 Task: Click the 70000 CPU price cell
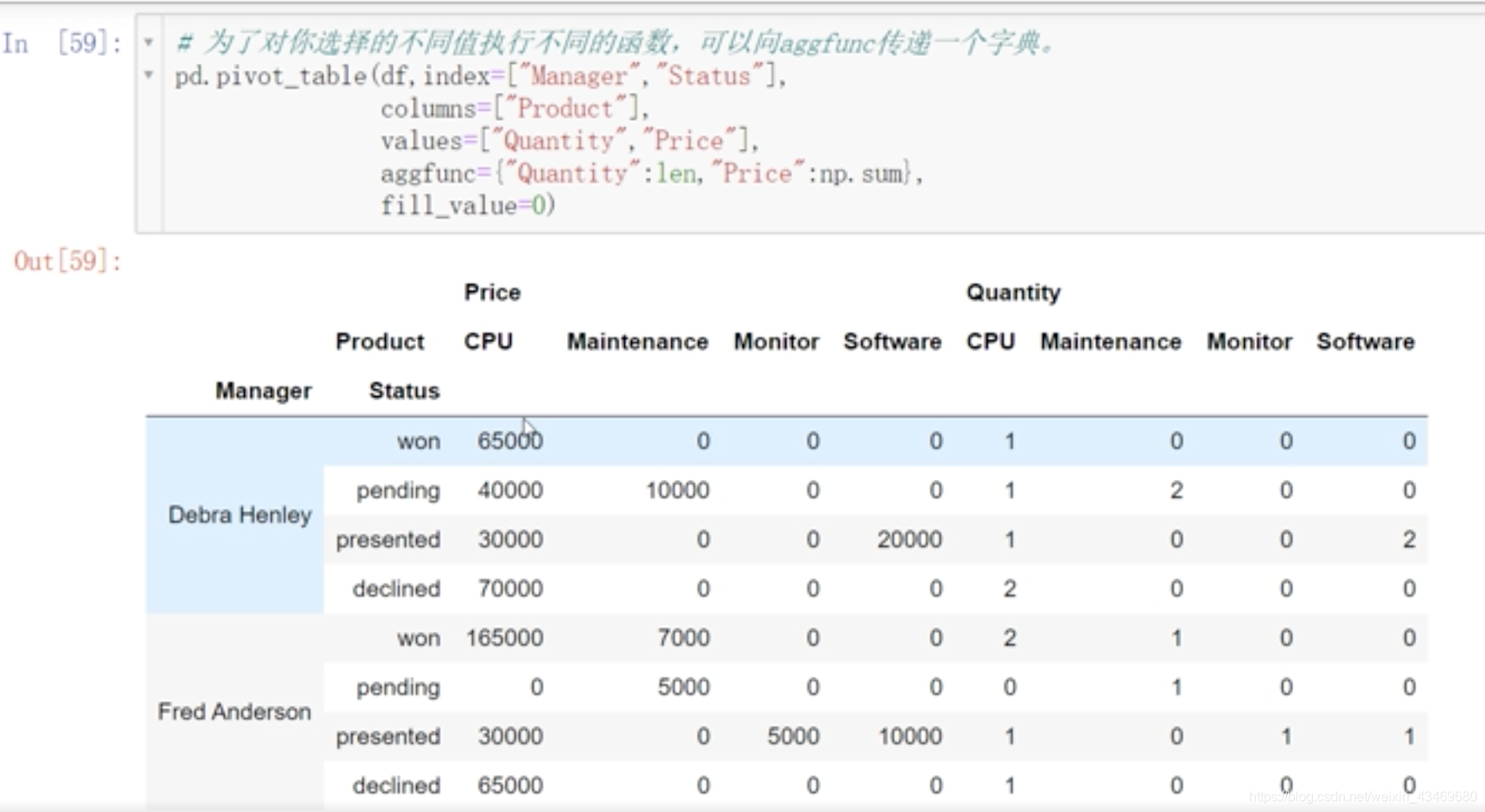(x=510, y=589)
